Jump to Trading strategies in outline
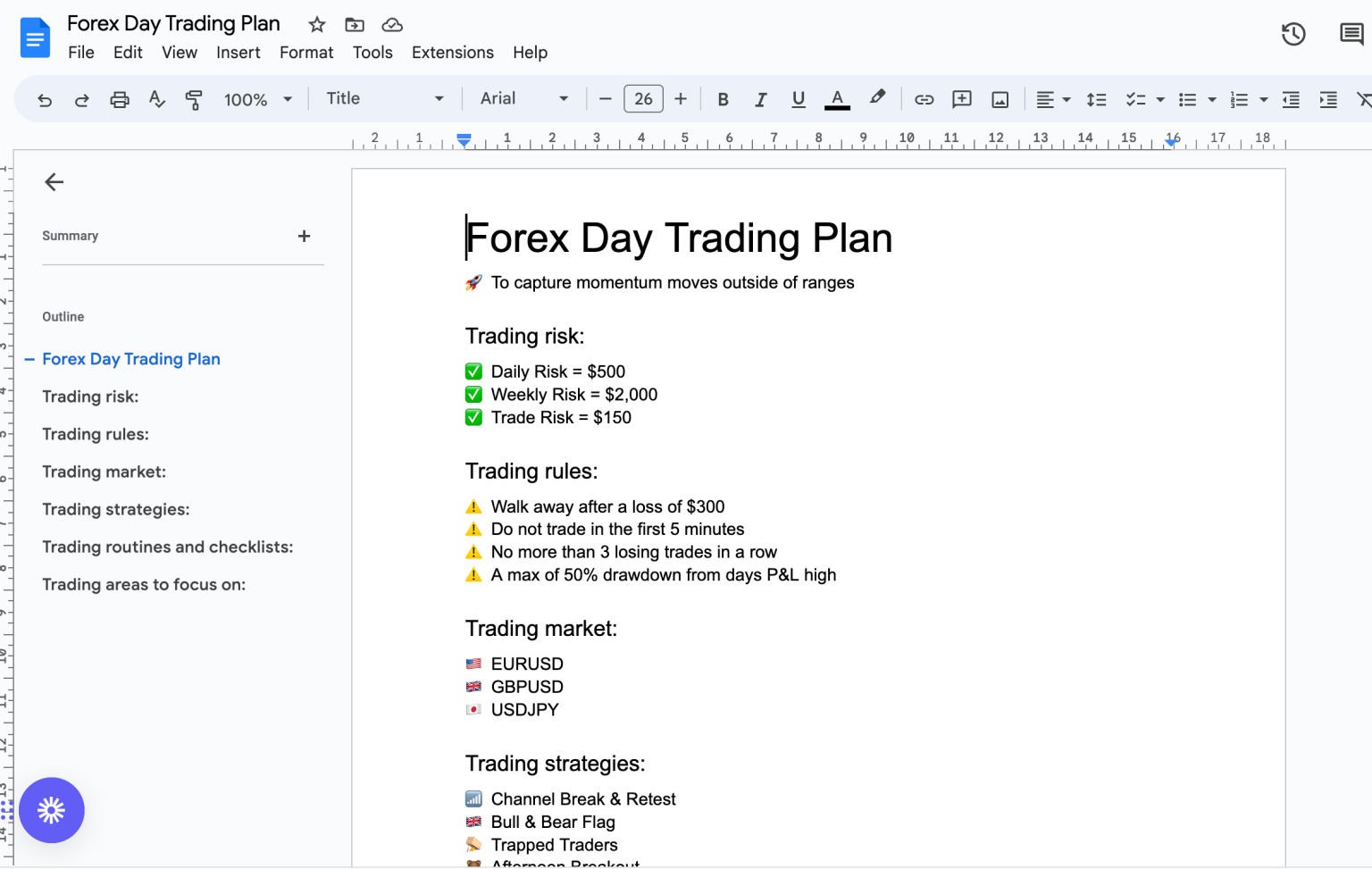This screenshot has width=1372, height=869. [x=116, y=509]
